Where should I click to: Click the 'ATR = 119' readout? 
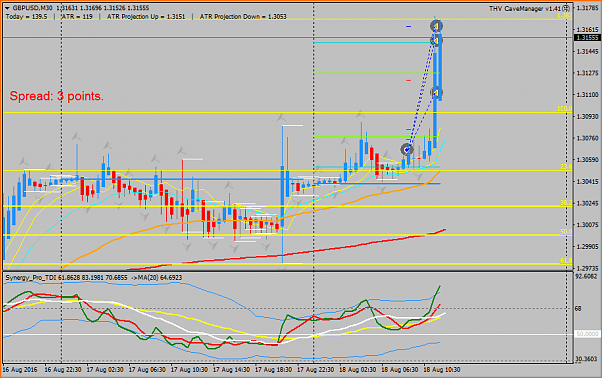[x=77, y=17]
